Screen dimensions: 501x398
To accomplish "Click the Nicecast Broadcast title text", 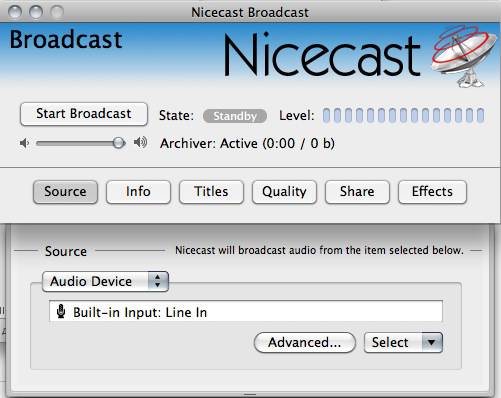I will (x=250, y=12).
